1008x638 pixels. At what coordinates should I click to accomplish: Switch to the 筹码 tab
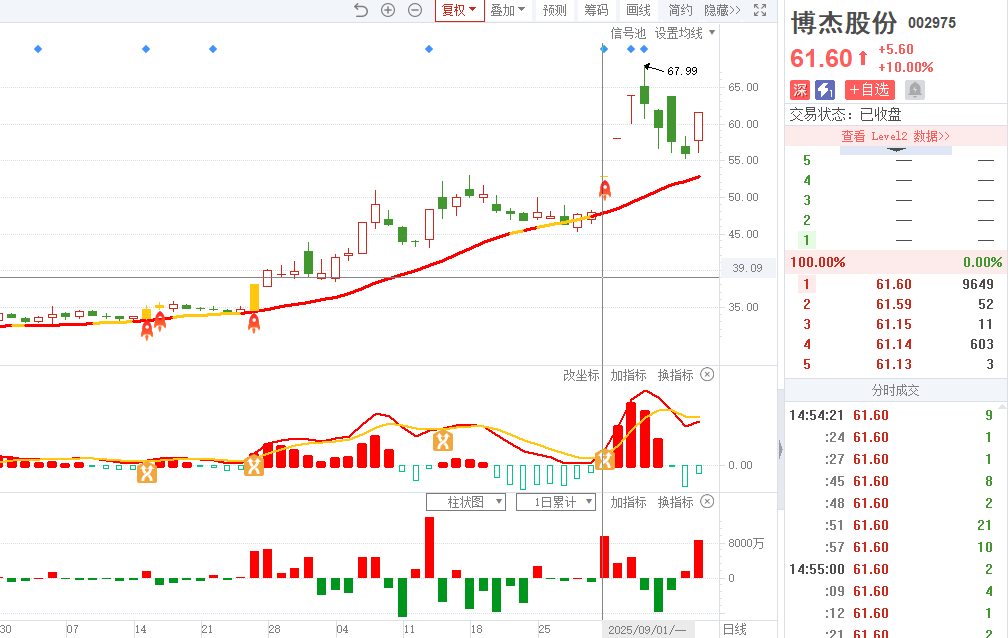[596, 10]
